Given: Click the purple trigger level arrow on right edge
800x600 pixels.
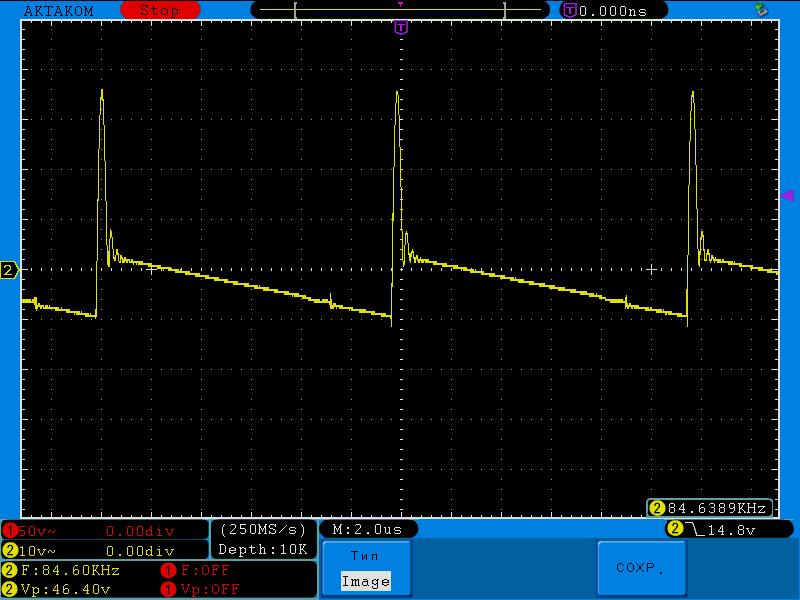Looking at the screenshot, I should pyautogui.click(x=787, y=196).
